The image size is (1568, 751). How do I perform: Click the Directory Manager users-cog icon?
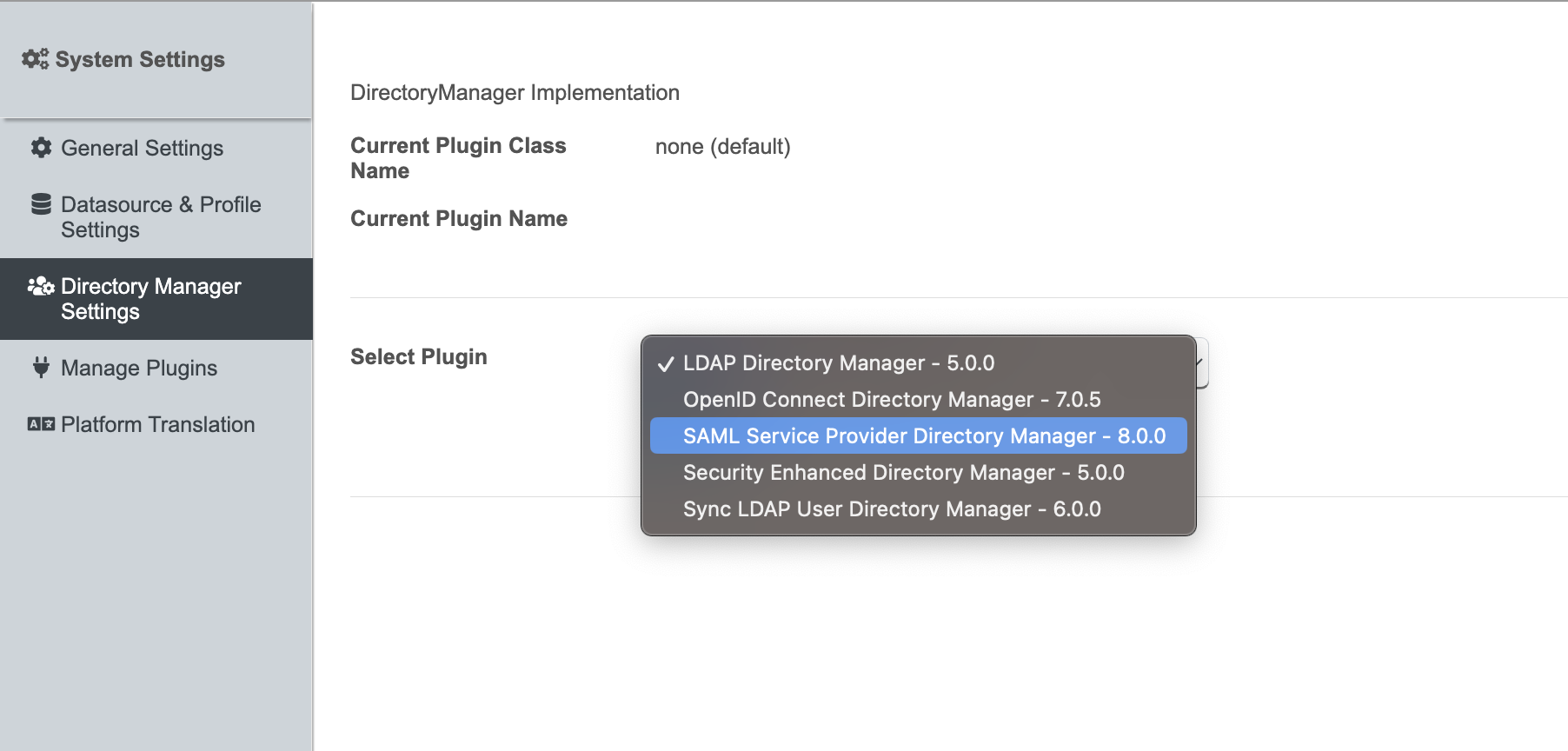point(41,286)
